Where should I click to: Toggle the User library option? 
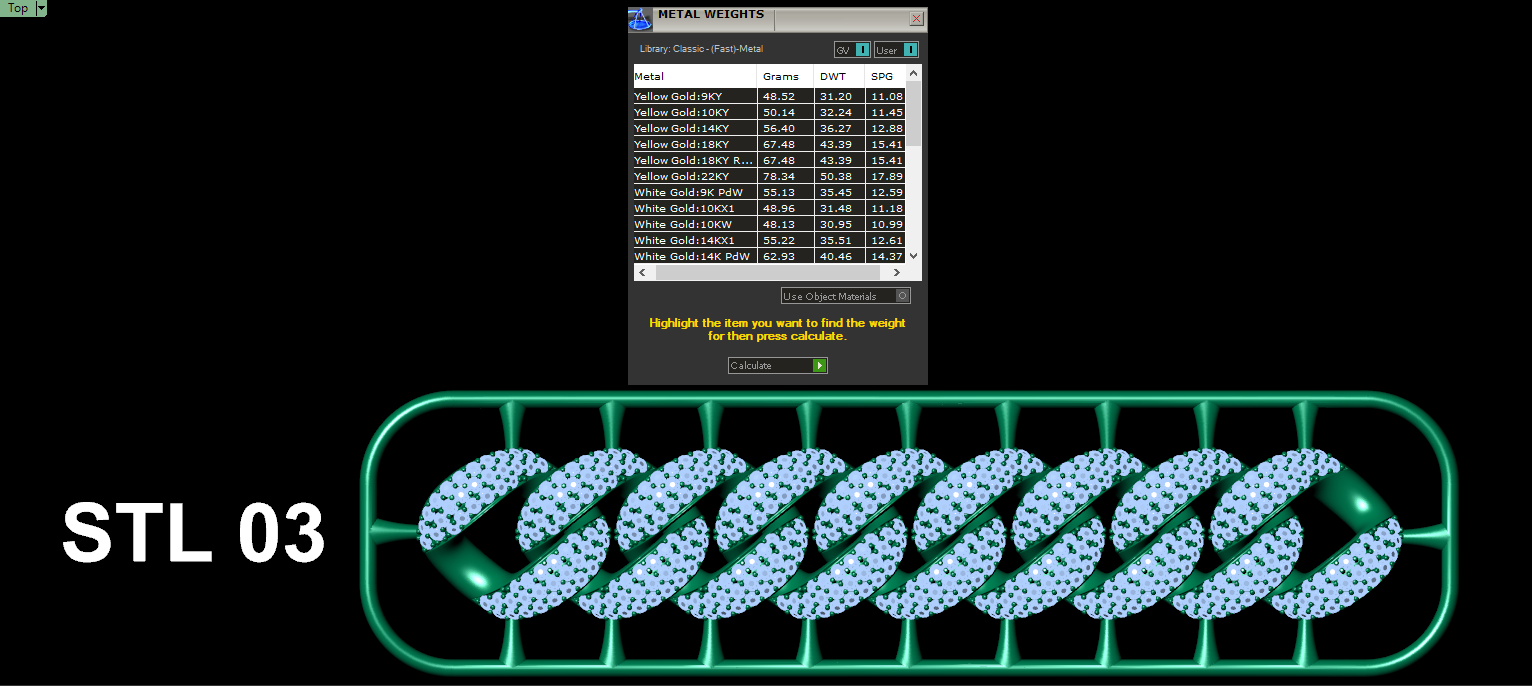click(896, 50)
